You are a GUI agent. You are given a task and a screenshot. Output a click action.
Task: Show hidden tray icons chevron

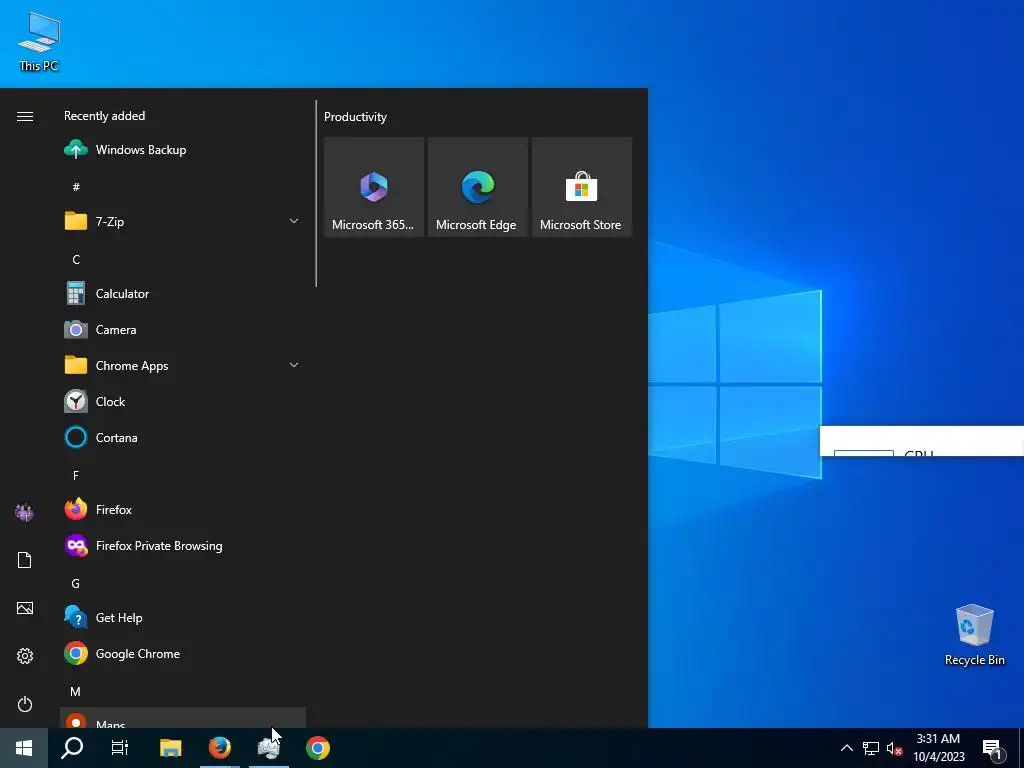tap(846, 748)
